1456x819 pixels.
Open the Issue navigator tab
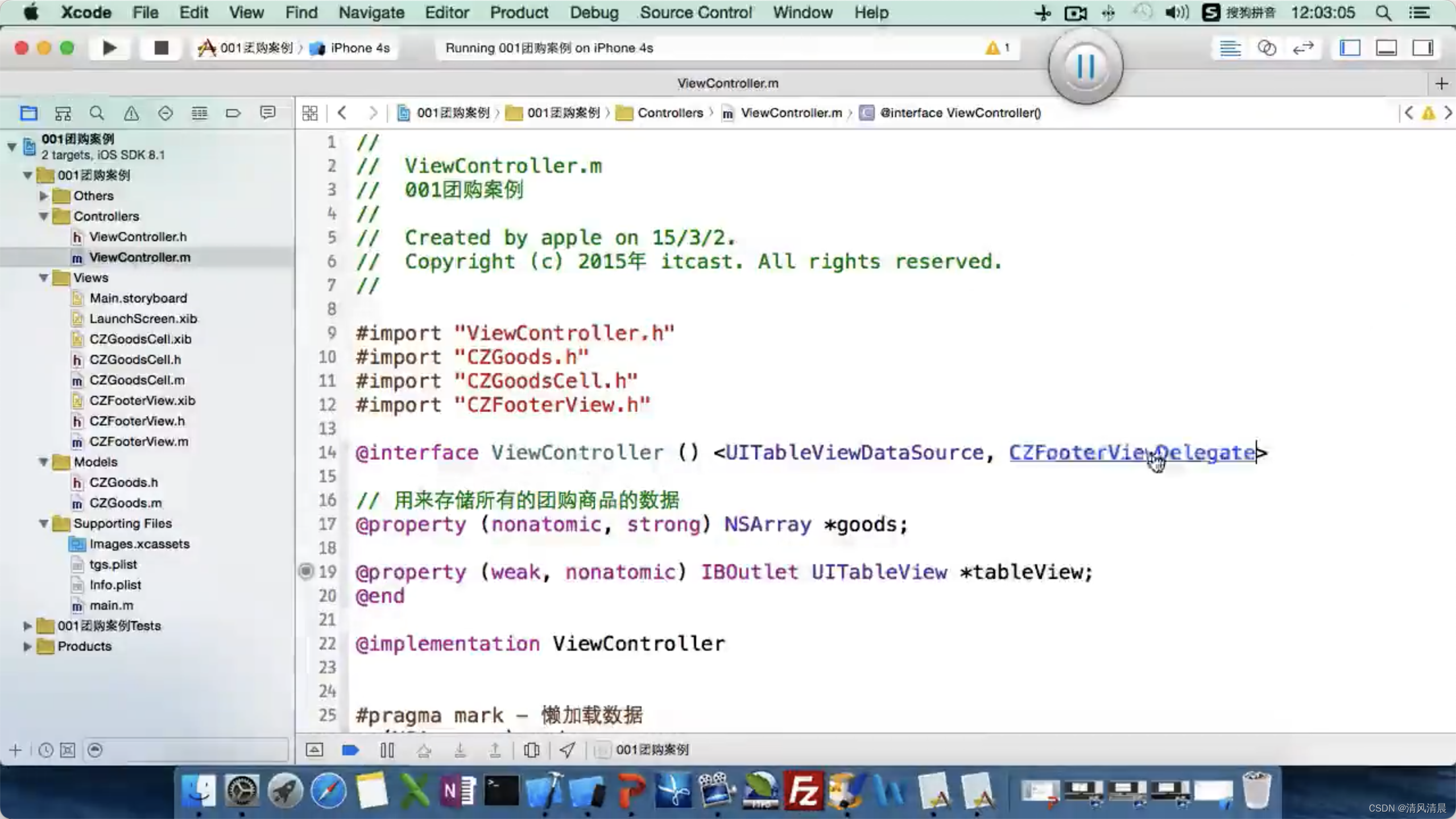coord(131,113)
